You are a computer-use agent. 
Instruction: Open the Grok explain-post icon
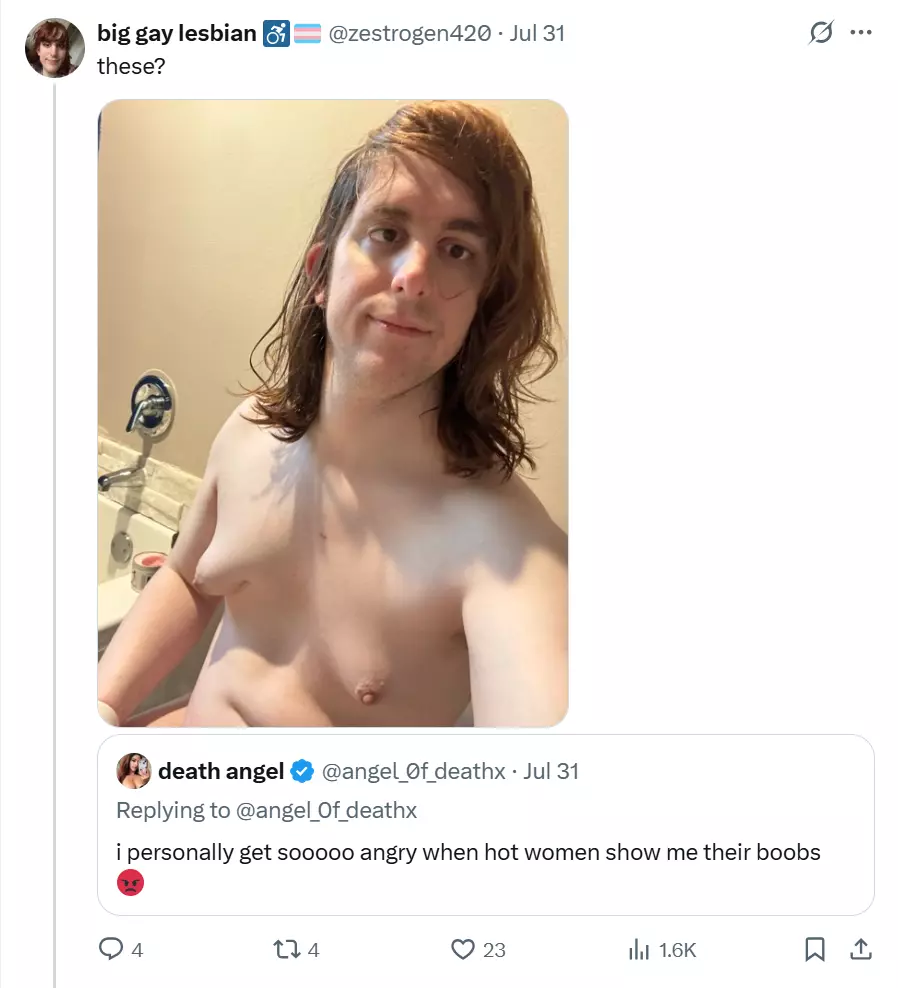tap(821, 33)
